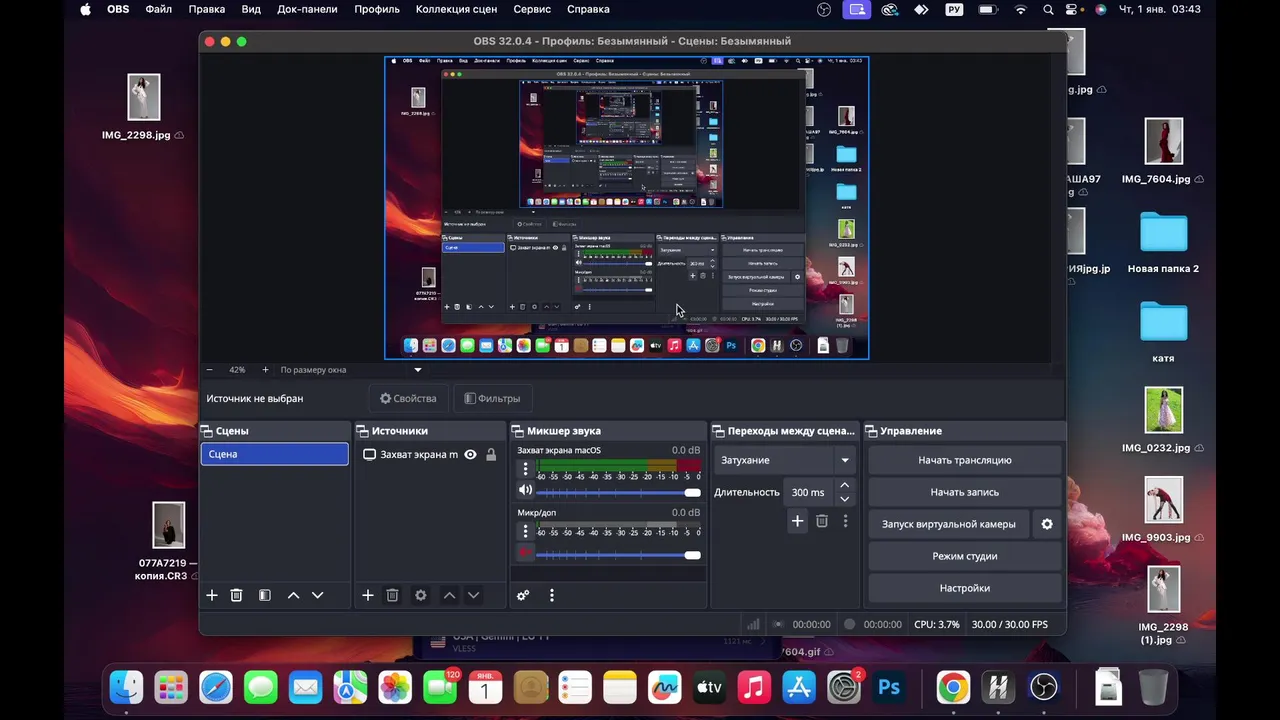The image size is (1280, 720).
Task: Select Захват экрана source row
Action: pyautogui.click(x=430, y=454)
